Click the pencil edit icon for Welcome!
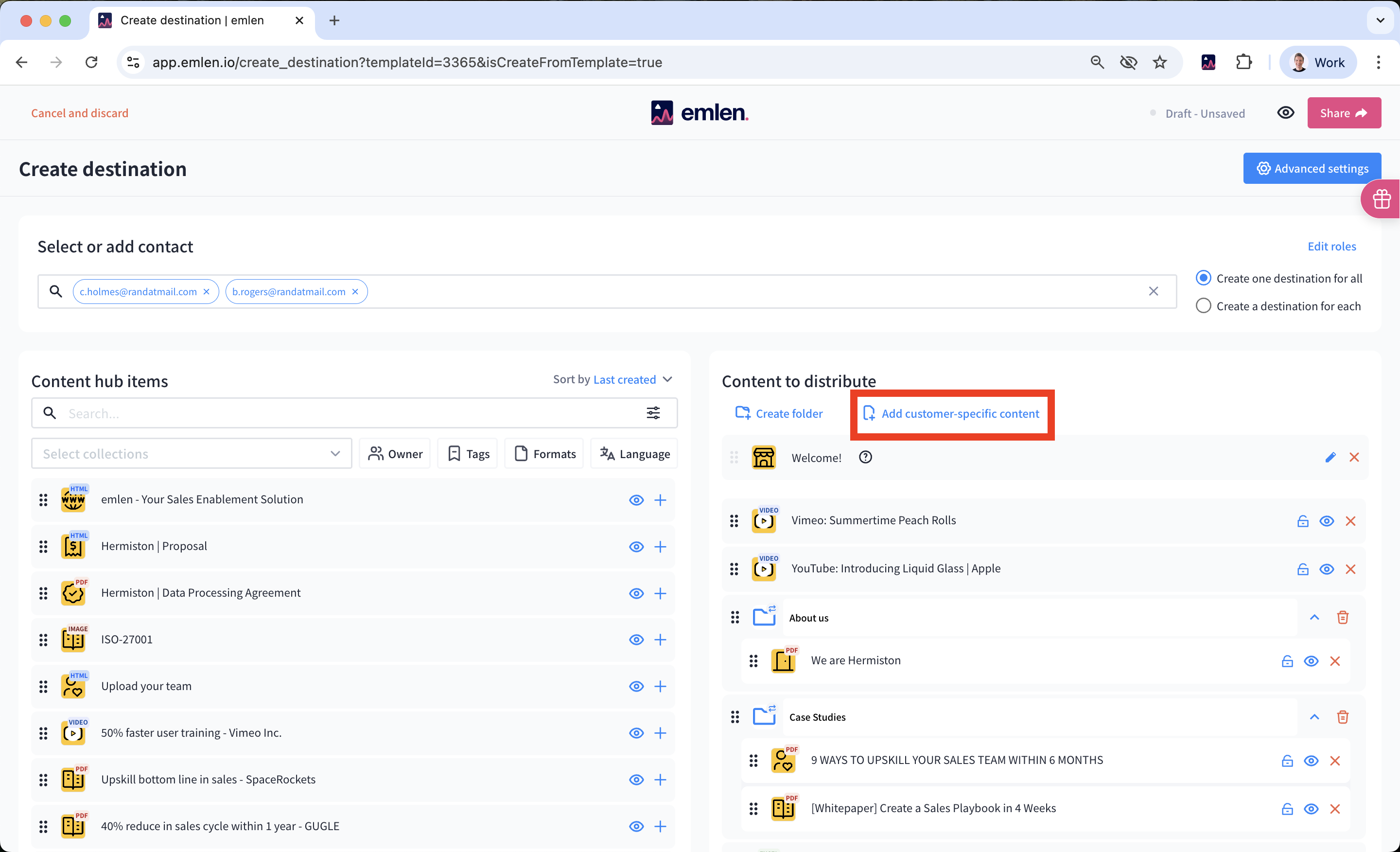 [x=1330, y=458]
